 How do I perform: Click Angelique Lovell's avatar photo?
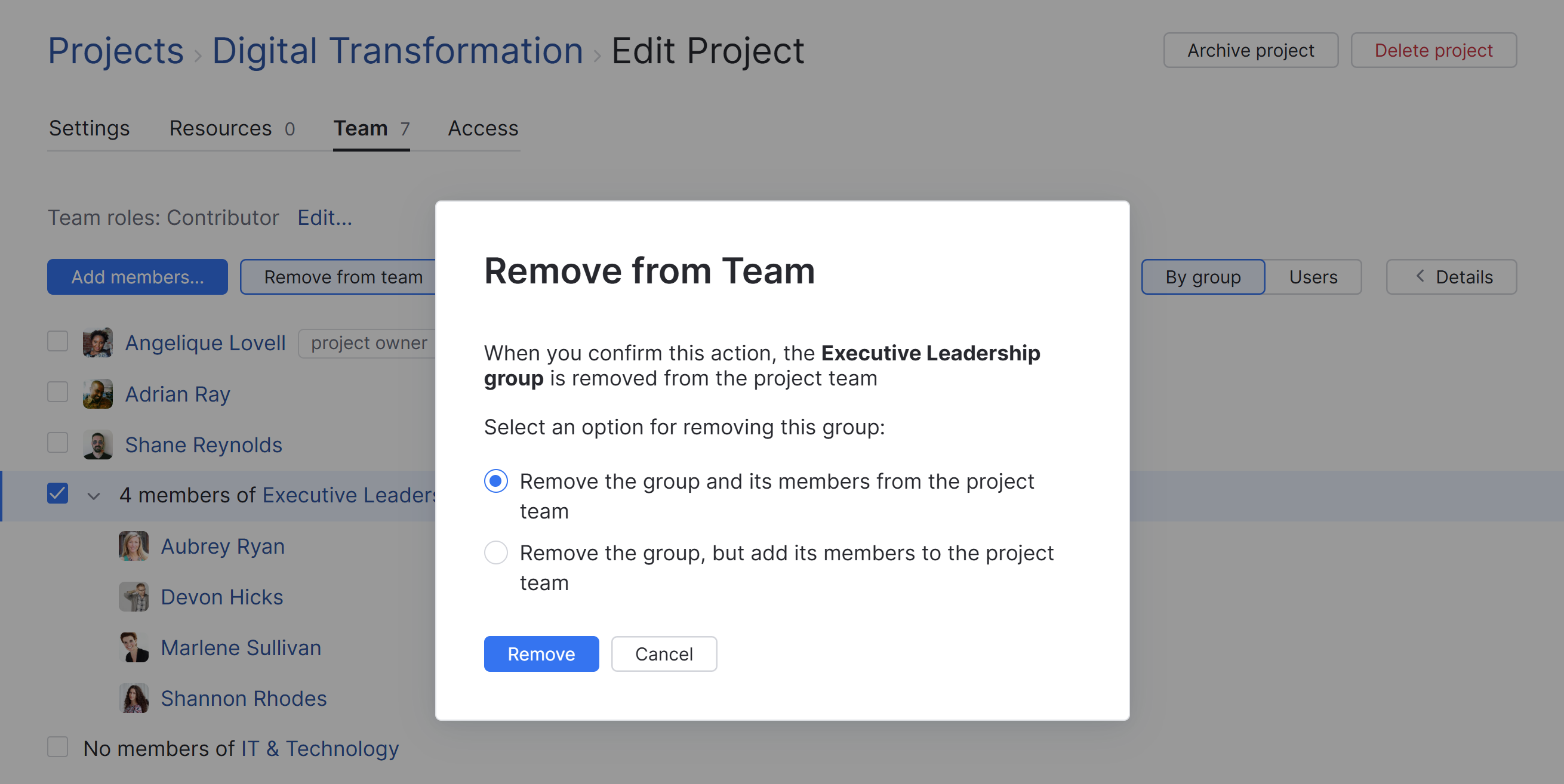[x=97, y=342]
